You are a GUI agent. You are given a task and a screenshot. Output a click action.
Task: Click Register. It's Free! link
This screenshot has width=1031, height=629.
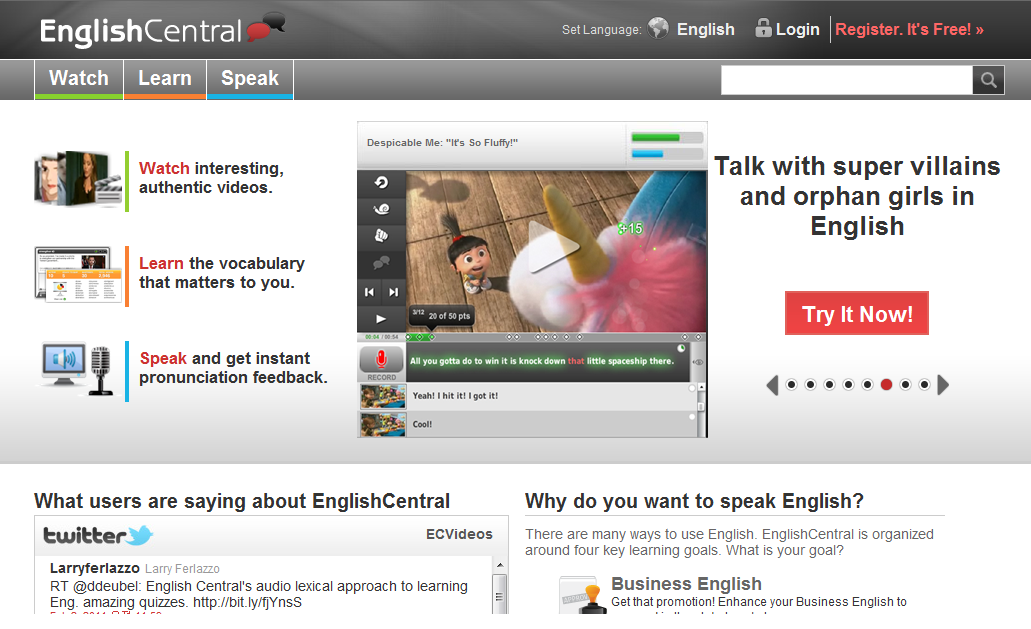909,29
